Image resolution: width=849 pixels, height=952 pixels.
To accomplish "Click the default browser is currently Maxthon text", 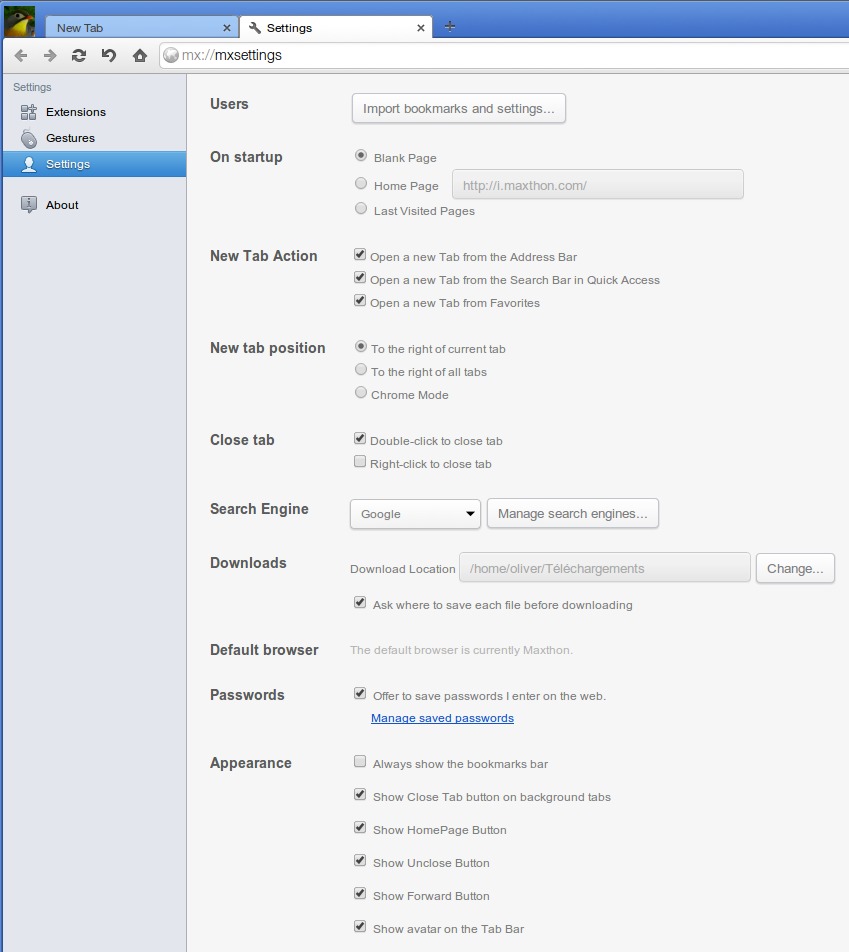I will click(x=462, y=650).
